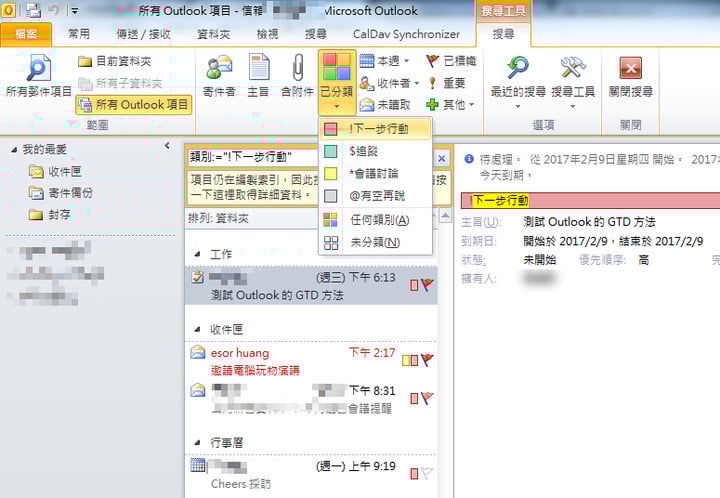
Task: Click the teal swatch beside $追蹤
Action: [x=331, y=151]
